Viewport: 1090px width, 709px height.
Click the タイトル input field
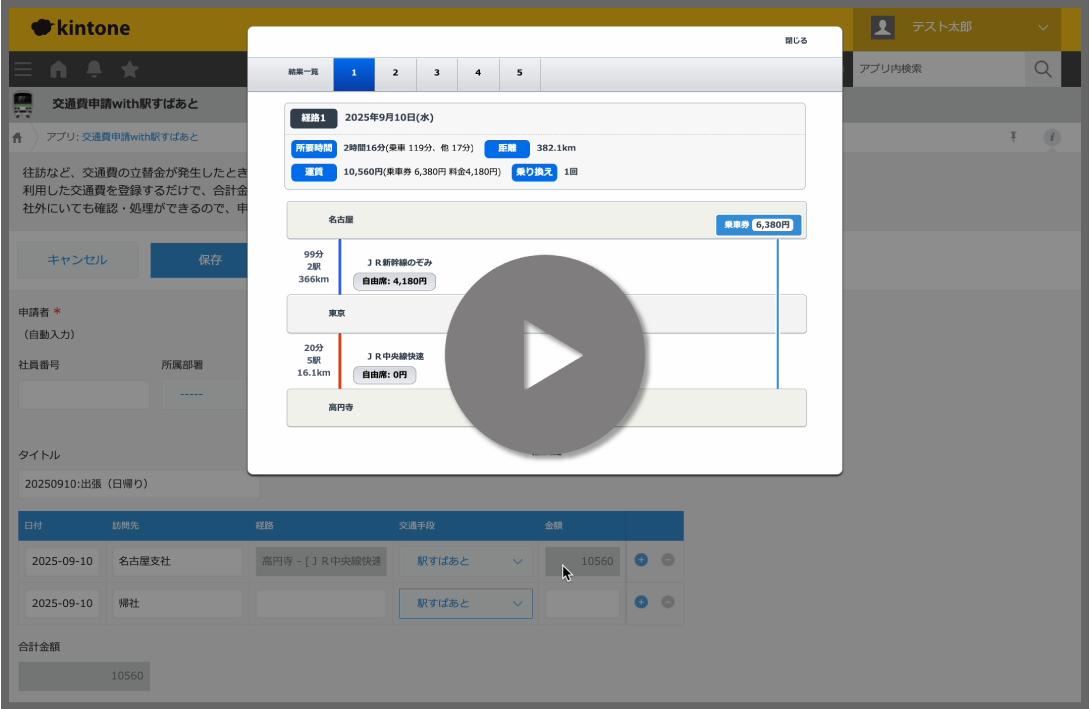click(x=139, y=484)
